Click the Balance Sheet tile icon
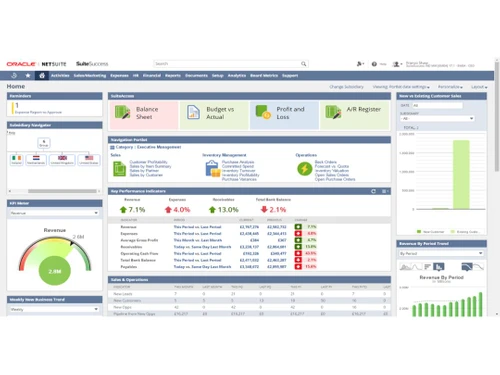The image size is (500, 375). click(x=122, y=112)
